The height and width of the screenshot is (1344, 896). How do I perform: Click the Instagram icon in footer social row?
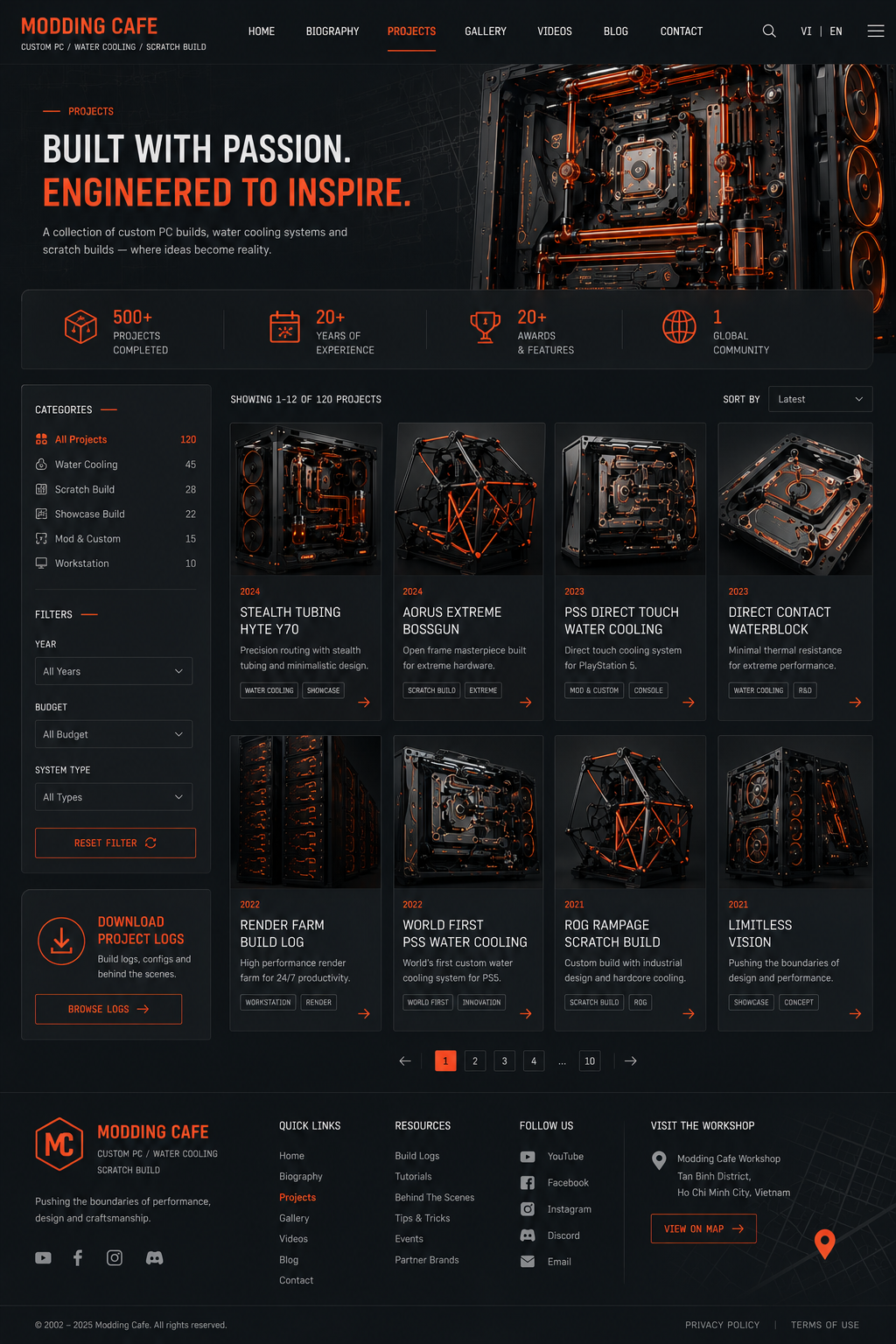(115, 1257)
